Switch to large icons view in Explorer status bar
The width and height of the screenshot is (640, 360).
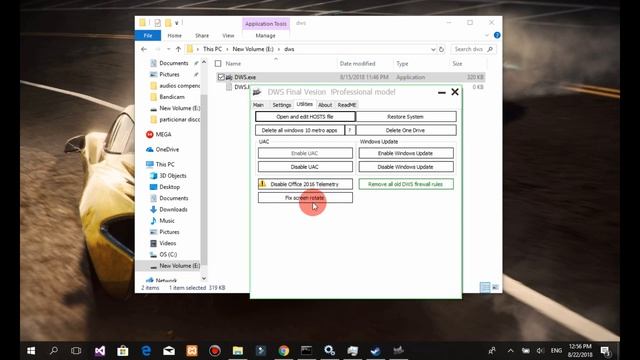coord(495,288)
